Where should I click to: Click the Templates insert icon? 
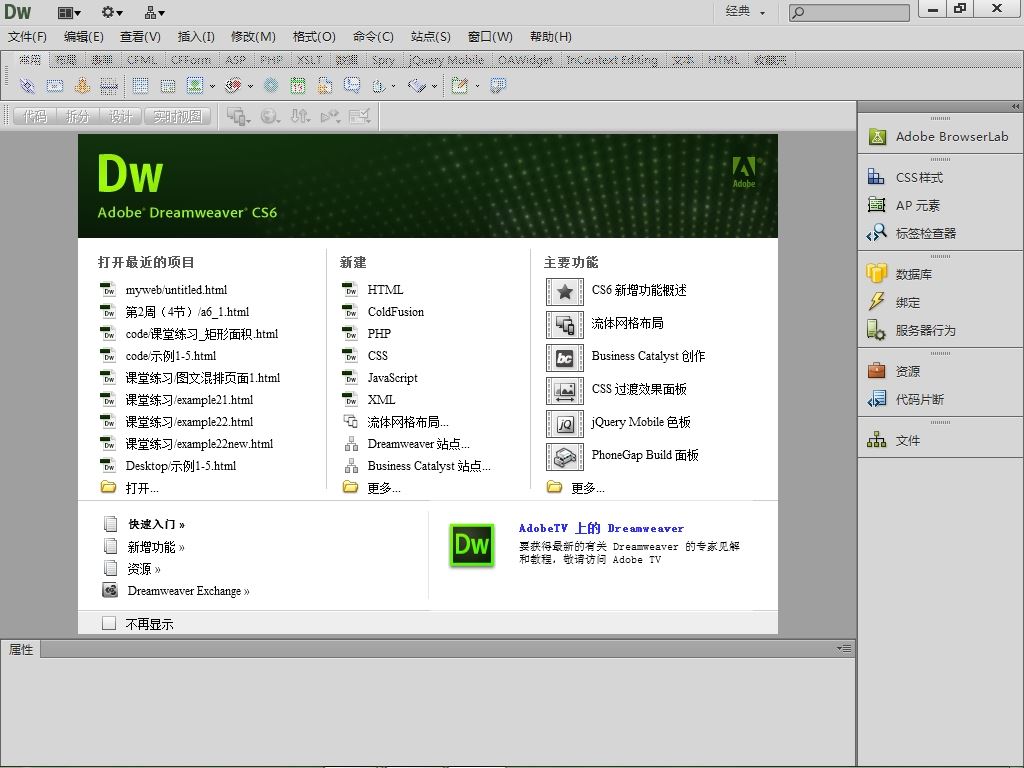coord(460,86)
